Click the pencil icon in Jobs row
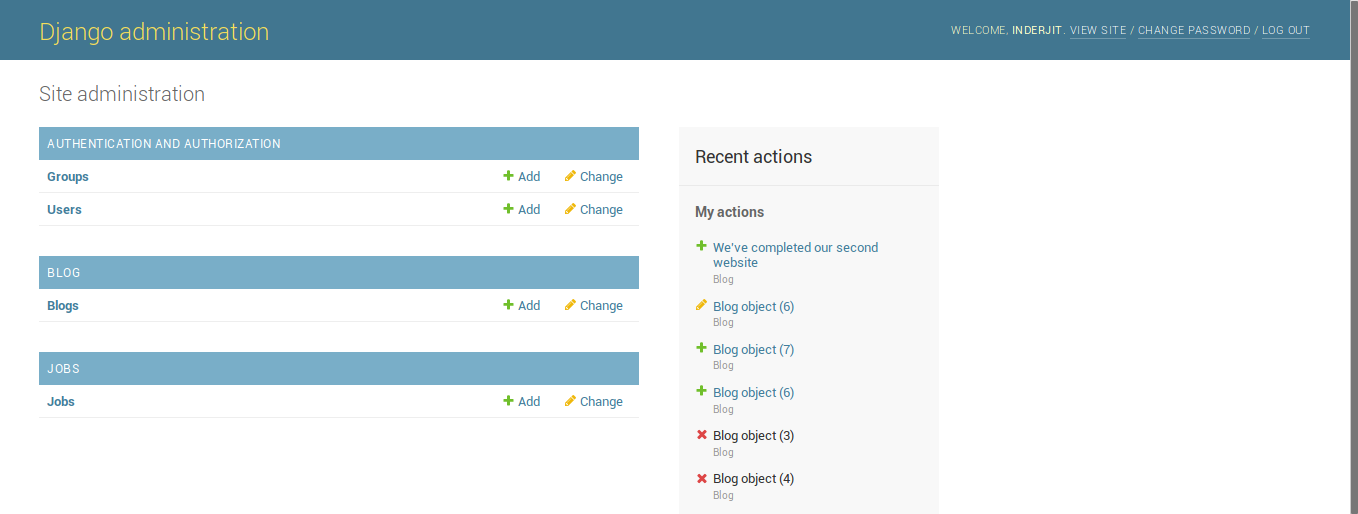 click(x=570, y=401)
